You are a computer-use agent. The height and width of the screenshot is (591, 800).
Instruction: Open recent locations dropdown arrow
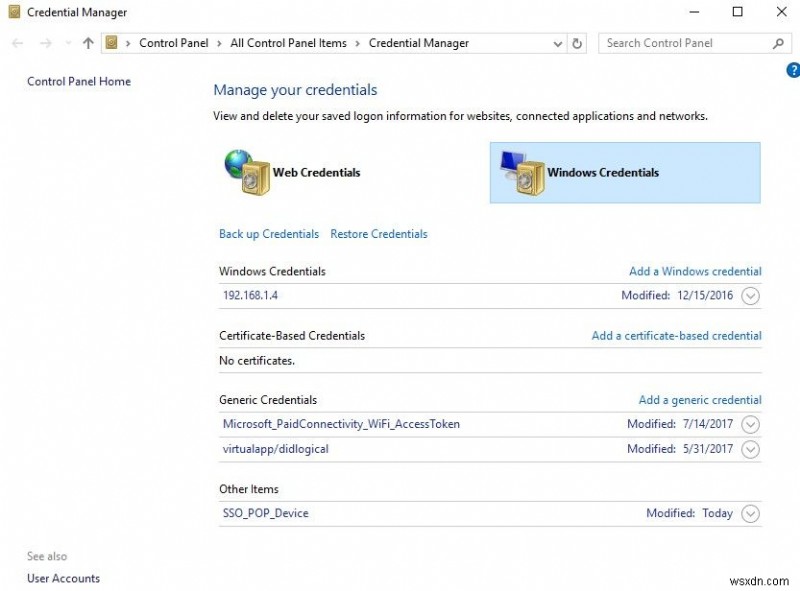(x=68, y=43)
